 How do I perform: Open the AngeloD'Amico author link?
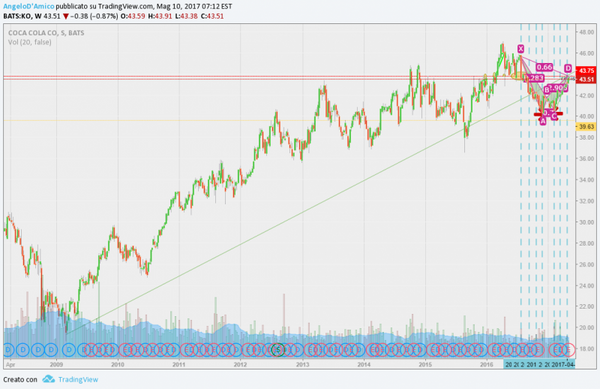(x=29, y=6)
